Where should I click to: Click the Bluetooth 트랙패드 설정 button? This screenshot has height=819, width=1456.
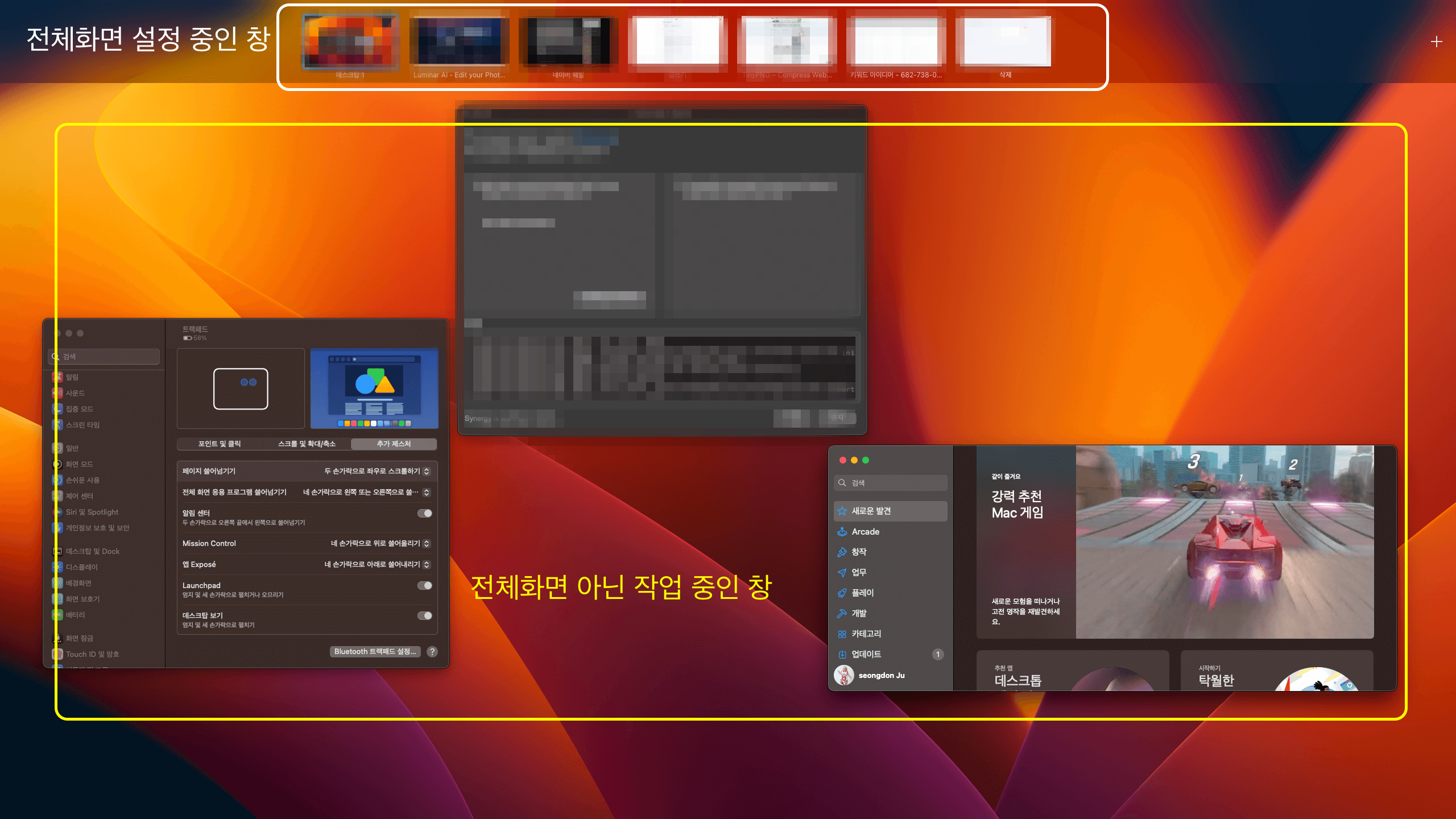(375, 652)
